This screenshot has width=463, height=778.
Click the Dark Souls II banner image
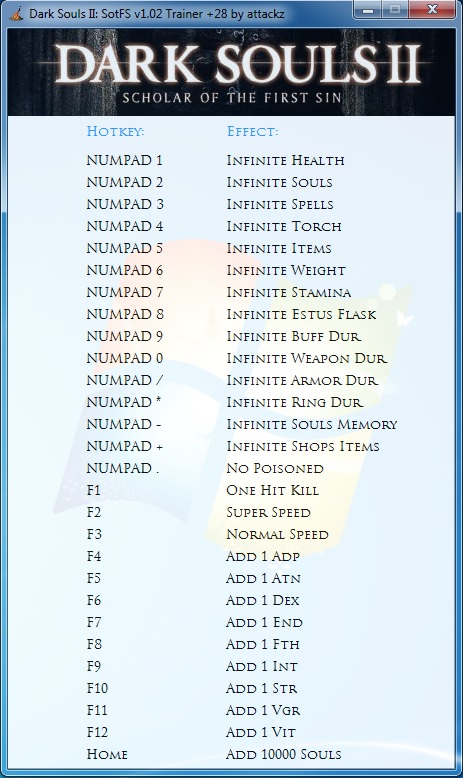[231, 72]
